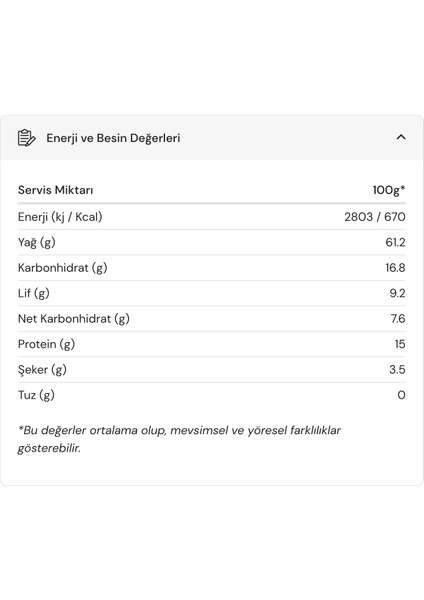Click the 7.6 net carbohydrate value

(x=398, y=318)
